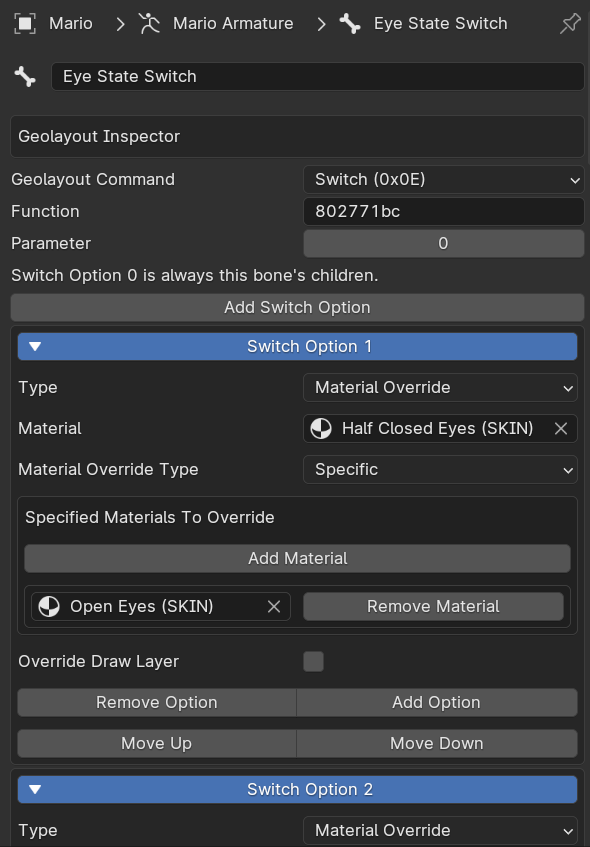
Task: Toggle the pin icon in the header
Action: coord(570,24)
